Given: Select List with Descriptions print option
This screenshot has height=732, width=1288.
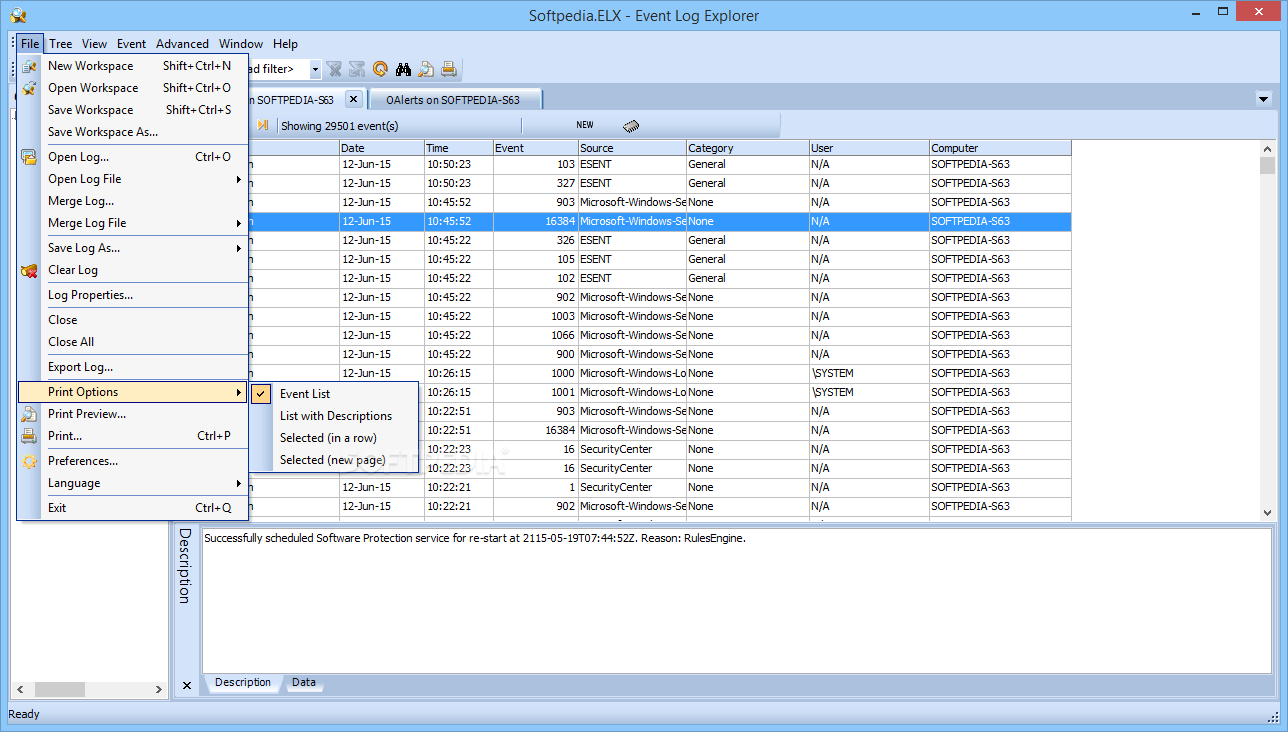Looking at the screenshot, I should click(x=334, y=416).
